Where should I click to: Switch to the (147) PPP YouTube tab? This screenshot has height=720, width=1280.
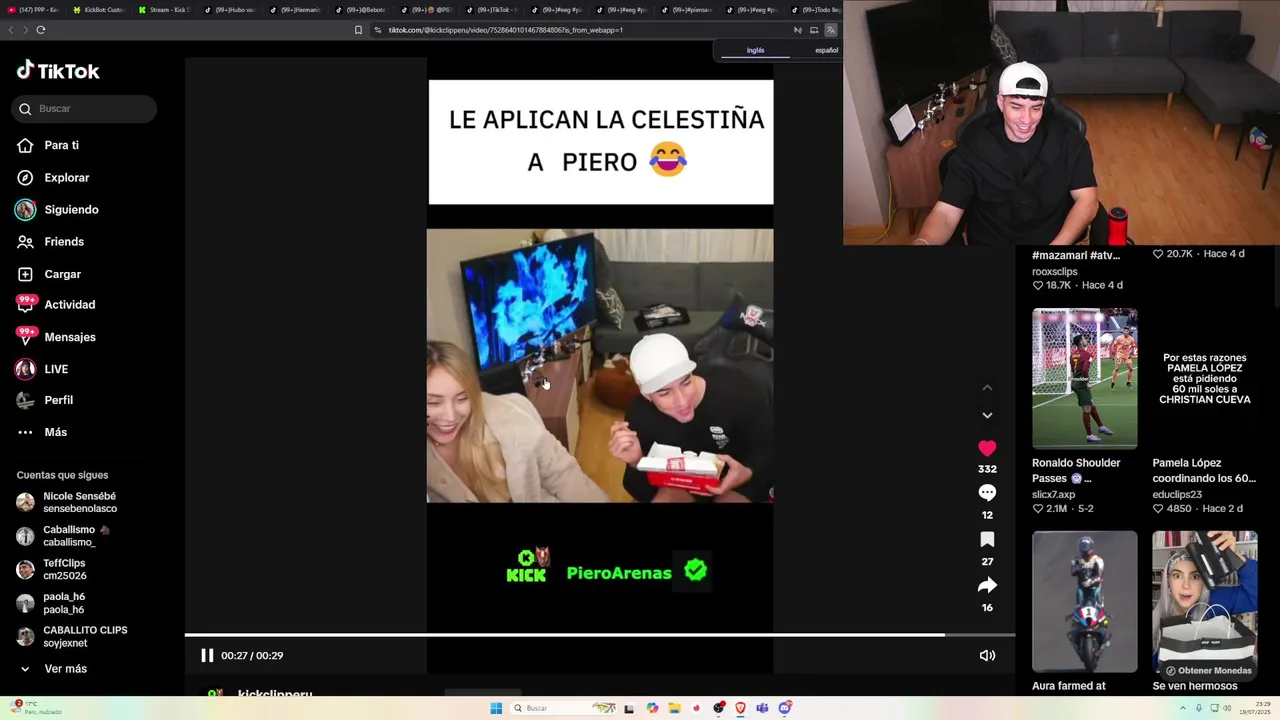[34, 9]
